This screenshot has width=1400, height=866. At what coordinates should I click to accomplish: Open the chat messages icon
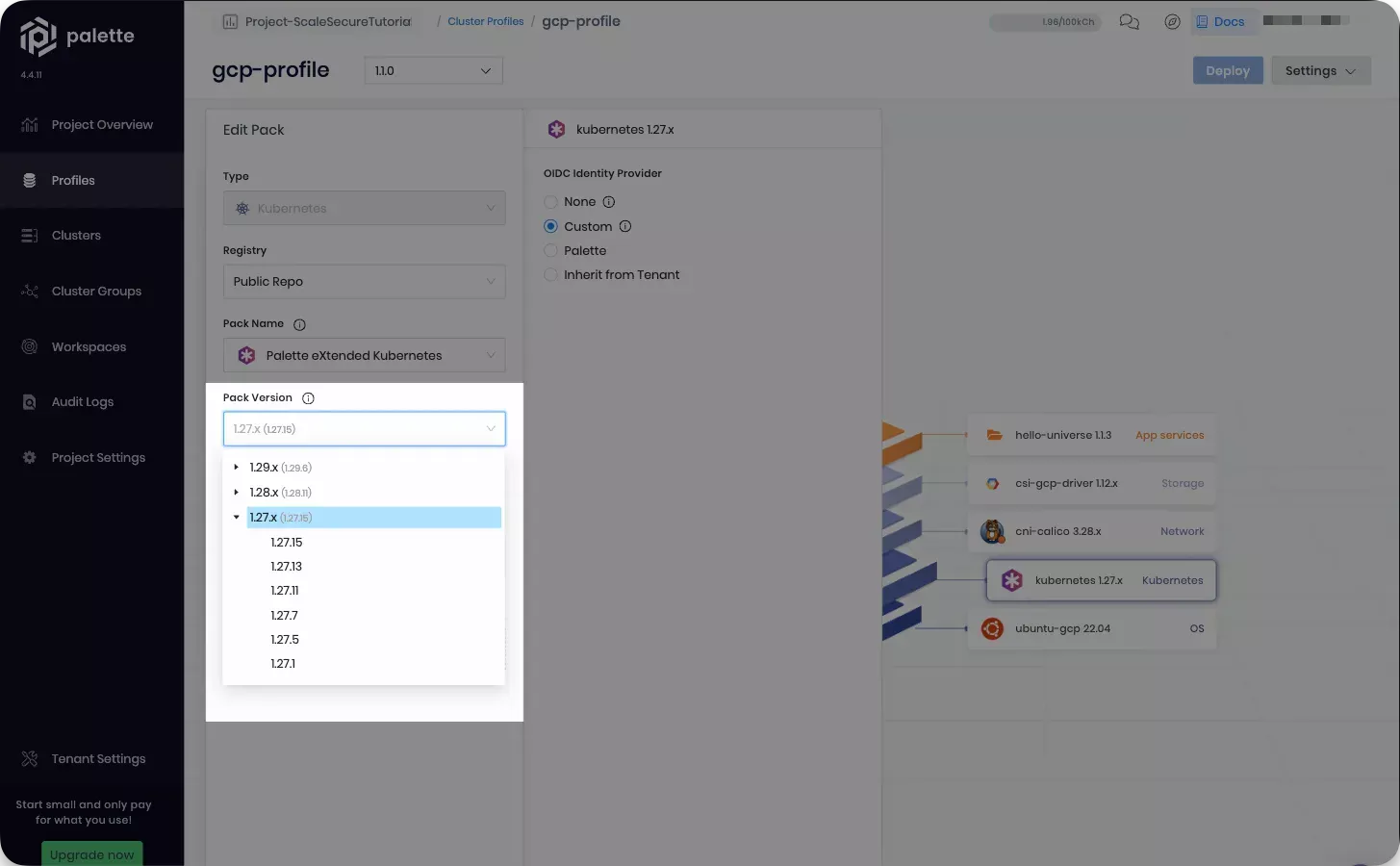1130,21
